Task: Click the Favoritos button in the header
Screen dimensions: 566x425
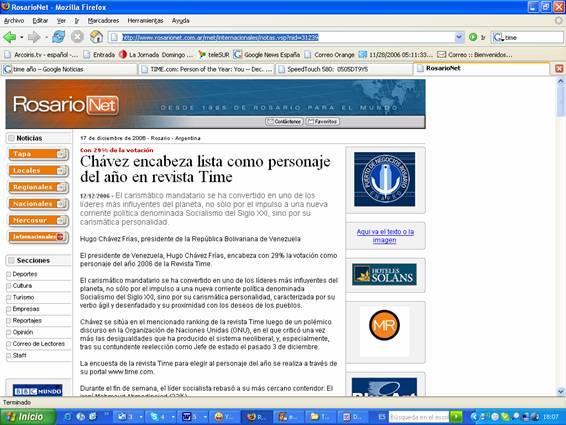Action: tap(323, 122)
